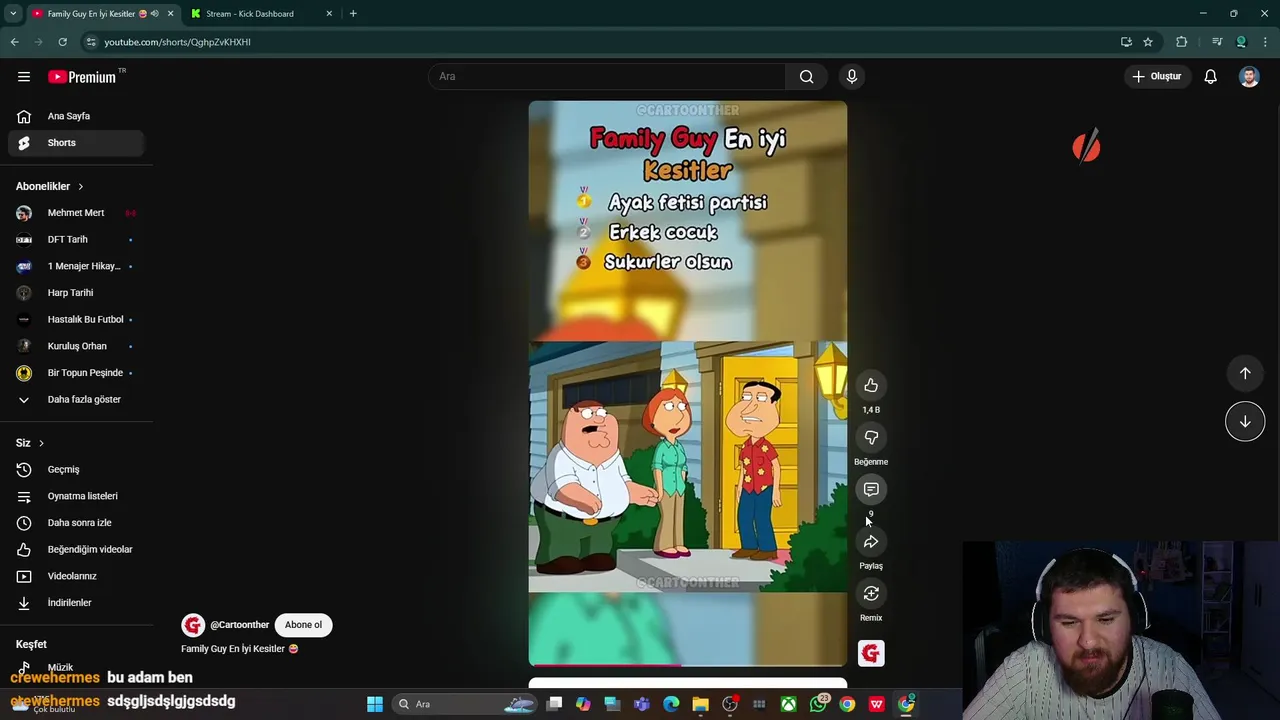Open the YouTube hamburger guide menu
Viewport: 1280px width, 720px height.
pos(24,77)
